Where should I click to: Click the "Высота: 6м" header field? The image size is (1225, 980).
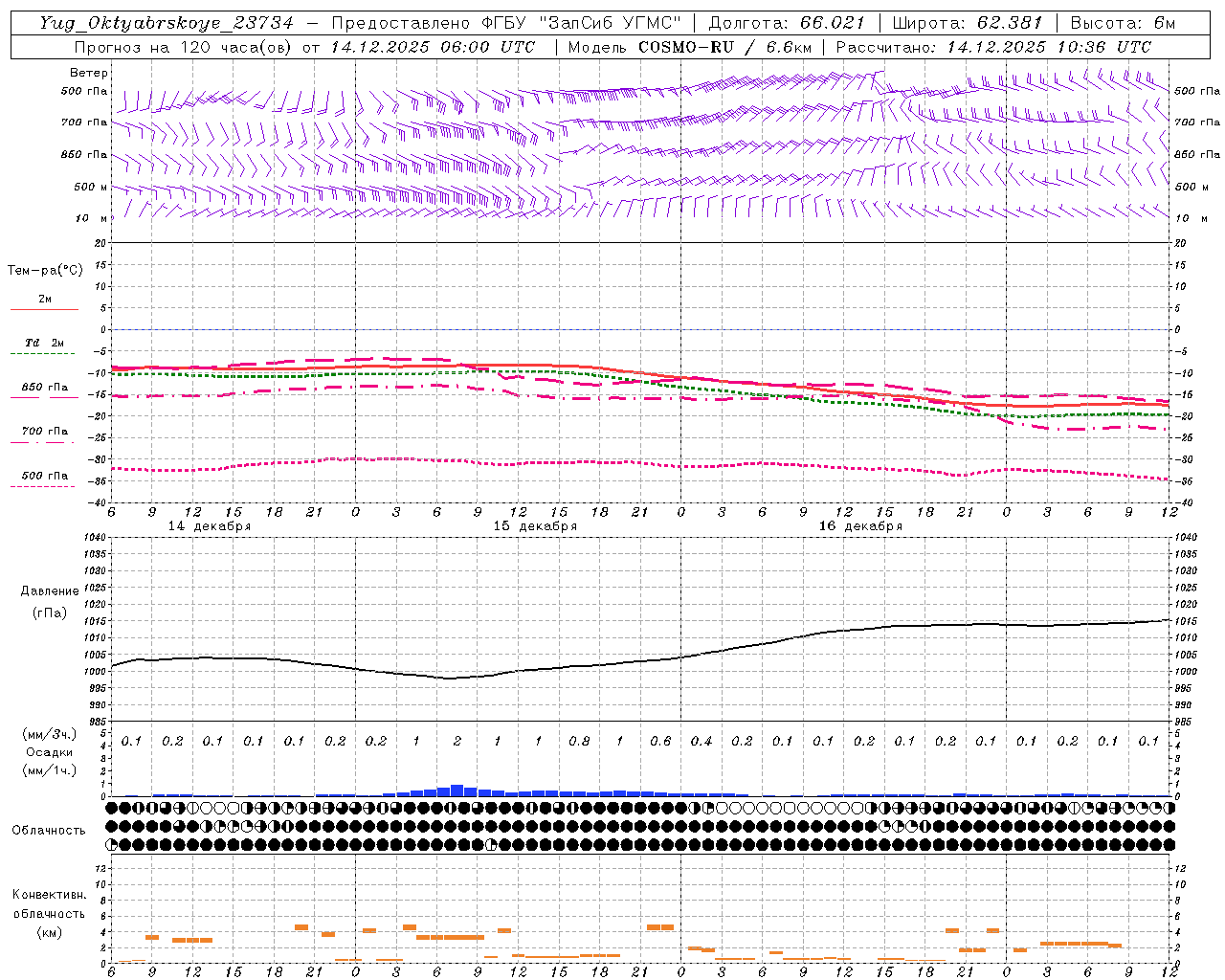1123,23
